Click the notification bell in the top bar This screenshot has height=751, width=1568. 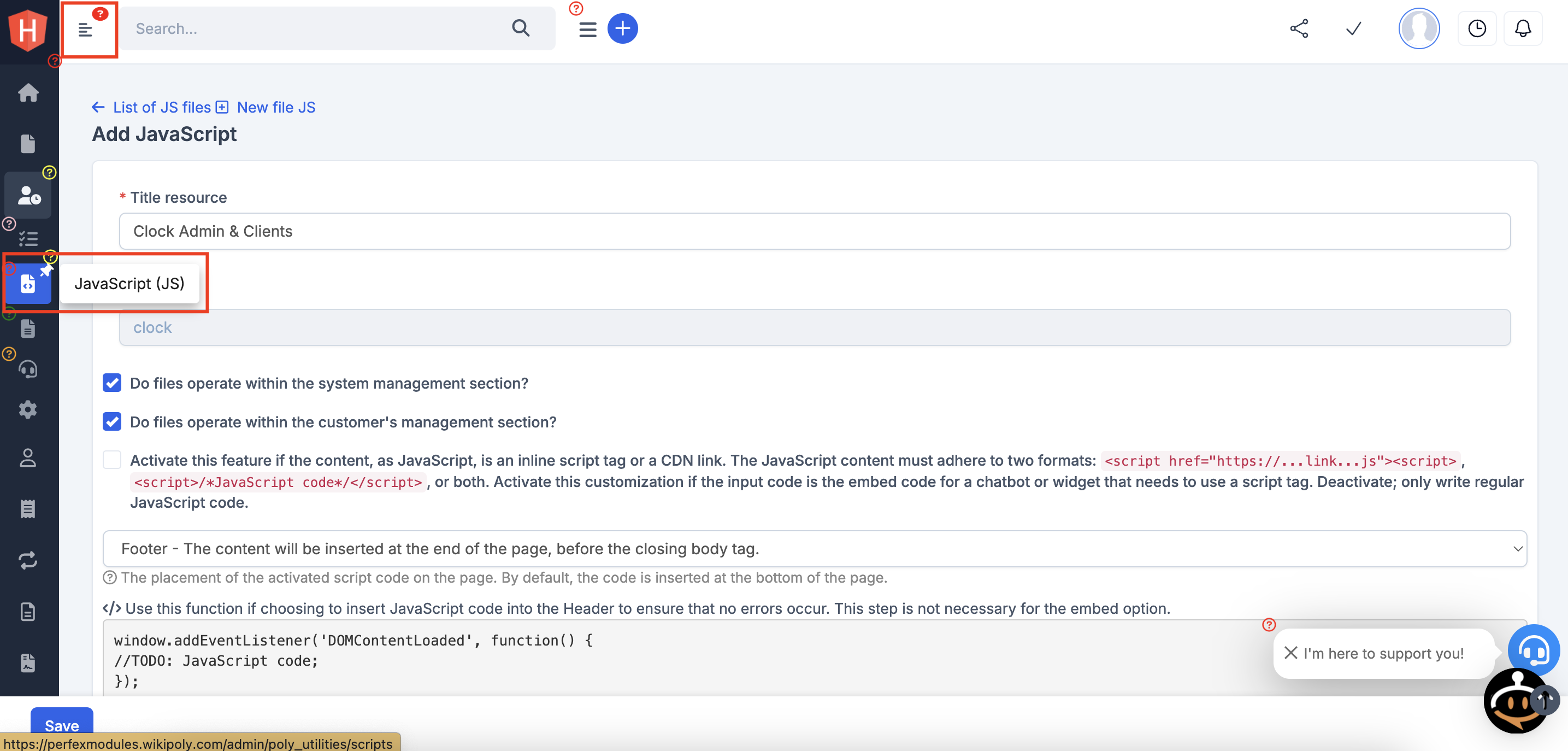[x=1523, y=28]
